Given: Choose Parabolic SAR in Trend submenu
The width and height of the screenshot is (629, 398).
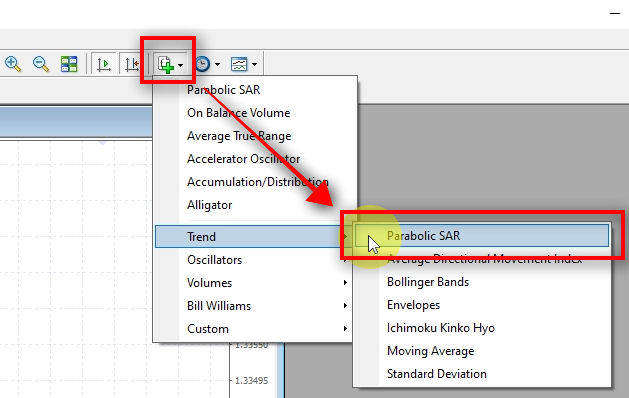Looking at the screenshot, I should [482, 236].
